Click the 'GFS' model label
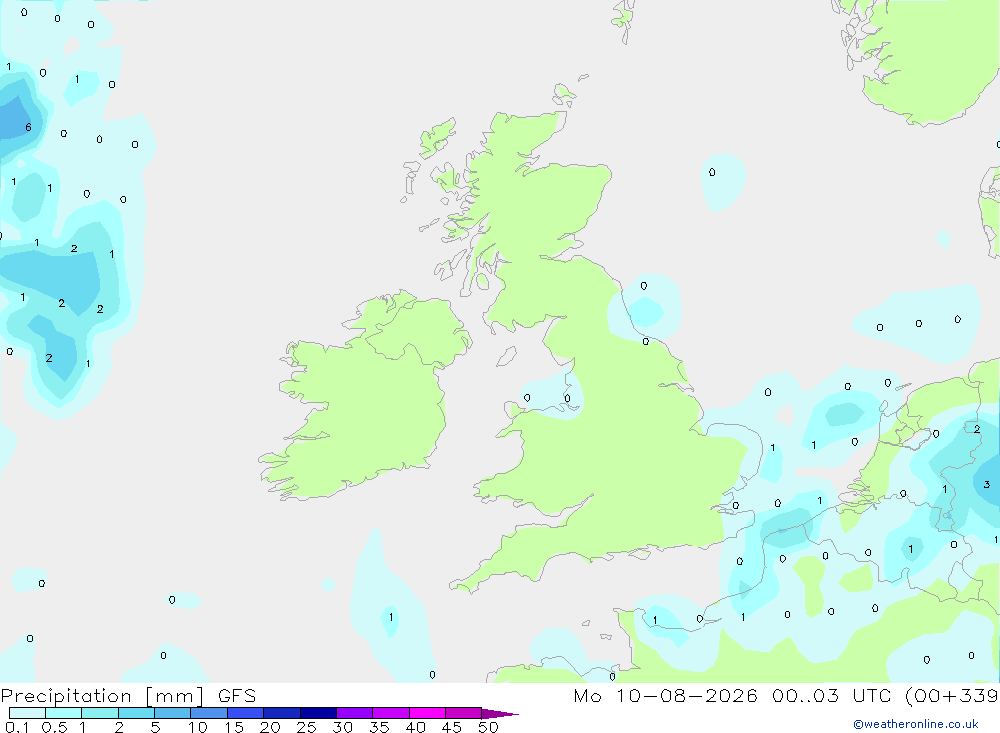 pos(237,695)
